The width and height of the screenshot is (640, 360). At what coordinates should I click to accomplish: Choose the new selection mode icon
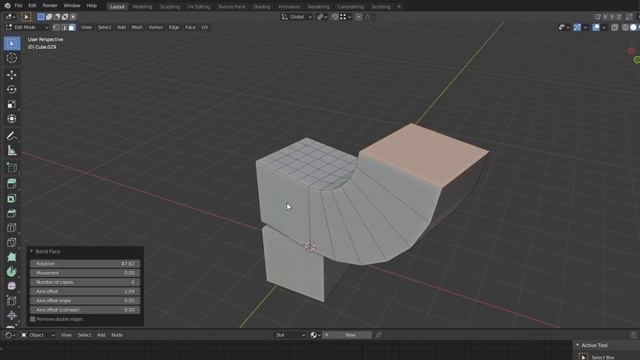click(x=41, y=17)
